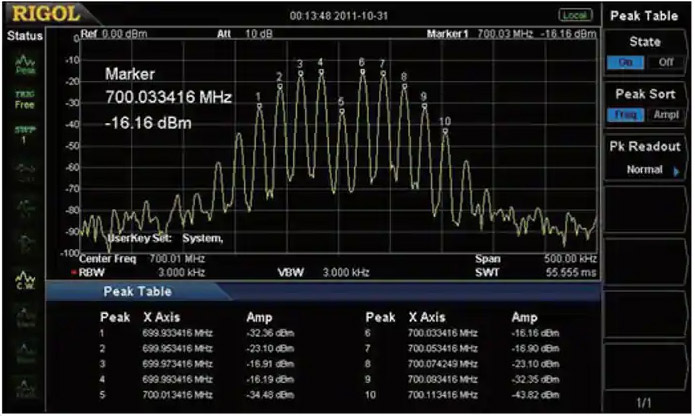Click the red RBW marker indicator
695x420 pixels.
[x=73, y=271]
